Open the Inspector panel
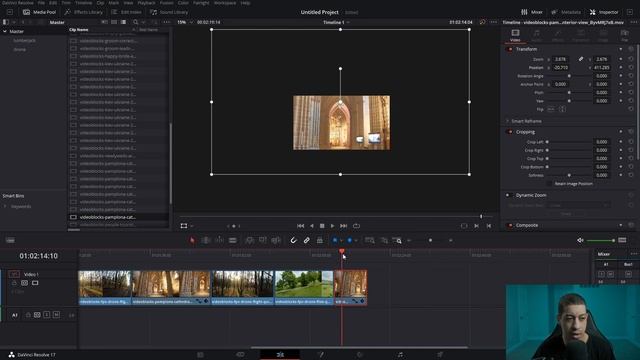The height and width of the screenshot is (360, 640). click(604, 12)
